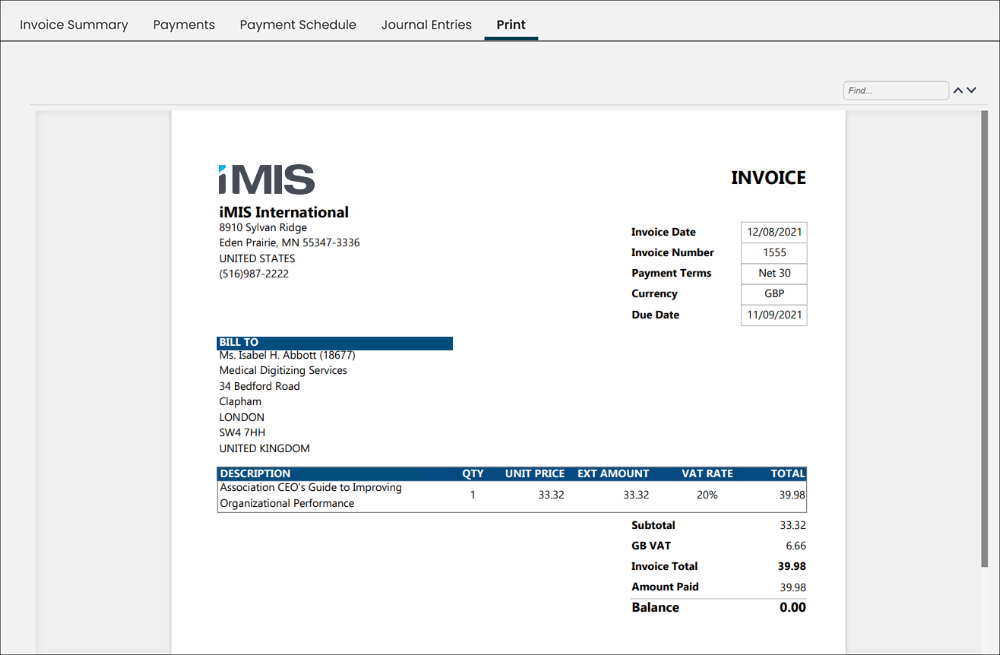Click the TOTAL column header

pyautogui.click(x=788, y=474)
